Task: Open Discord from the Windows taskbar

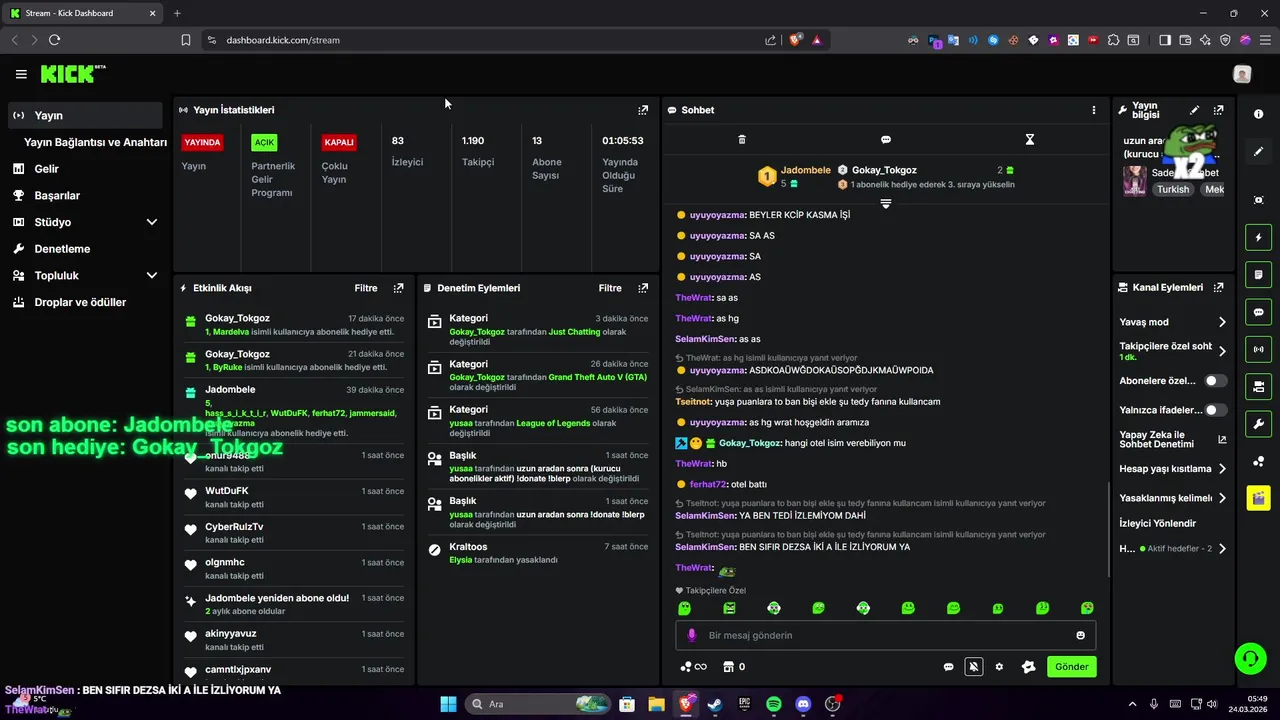Action: (803, 704)
